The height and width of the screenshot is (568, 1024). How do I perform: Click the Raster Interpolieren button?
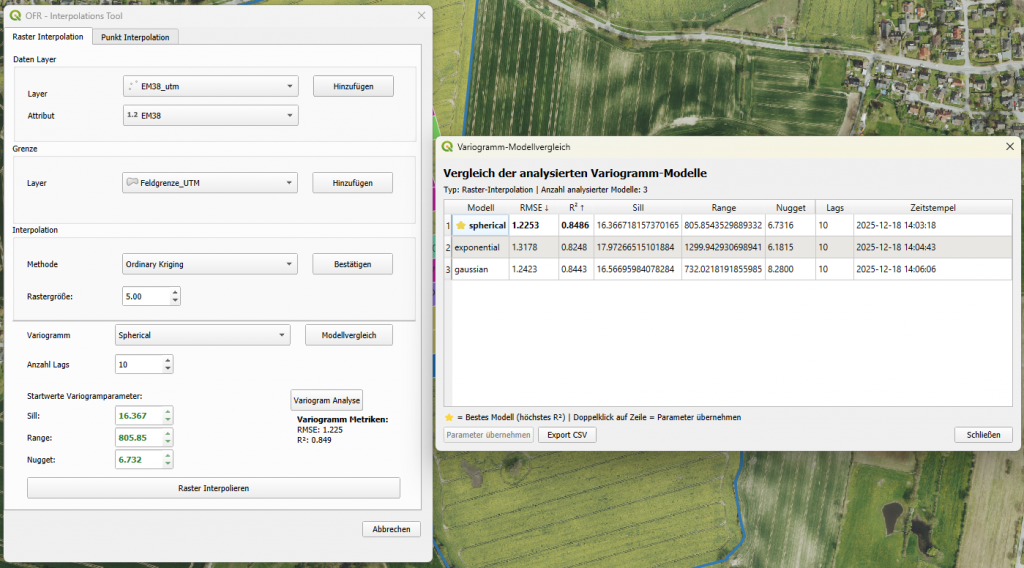coord(213,488)
